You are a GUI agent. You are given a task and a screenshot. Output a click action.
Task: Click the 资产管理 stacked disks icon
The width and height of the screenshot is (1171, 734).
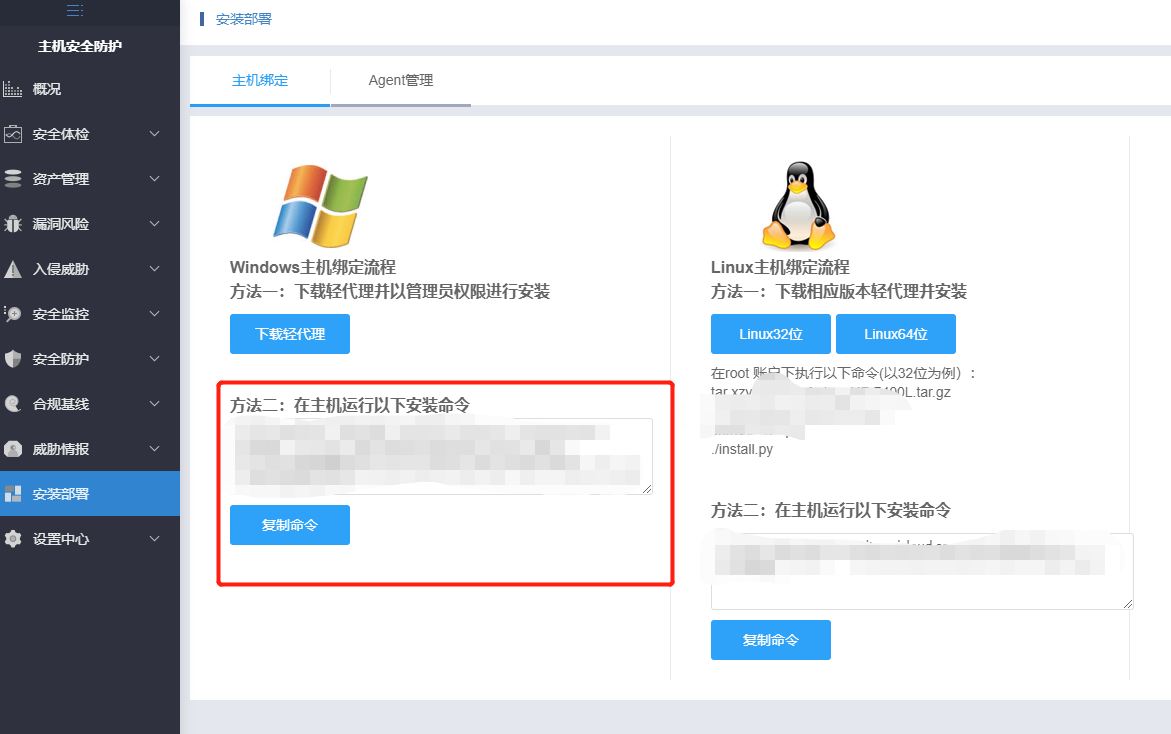[x=13, y=179]
